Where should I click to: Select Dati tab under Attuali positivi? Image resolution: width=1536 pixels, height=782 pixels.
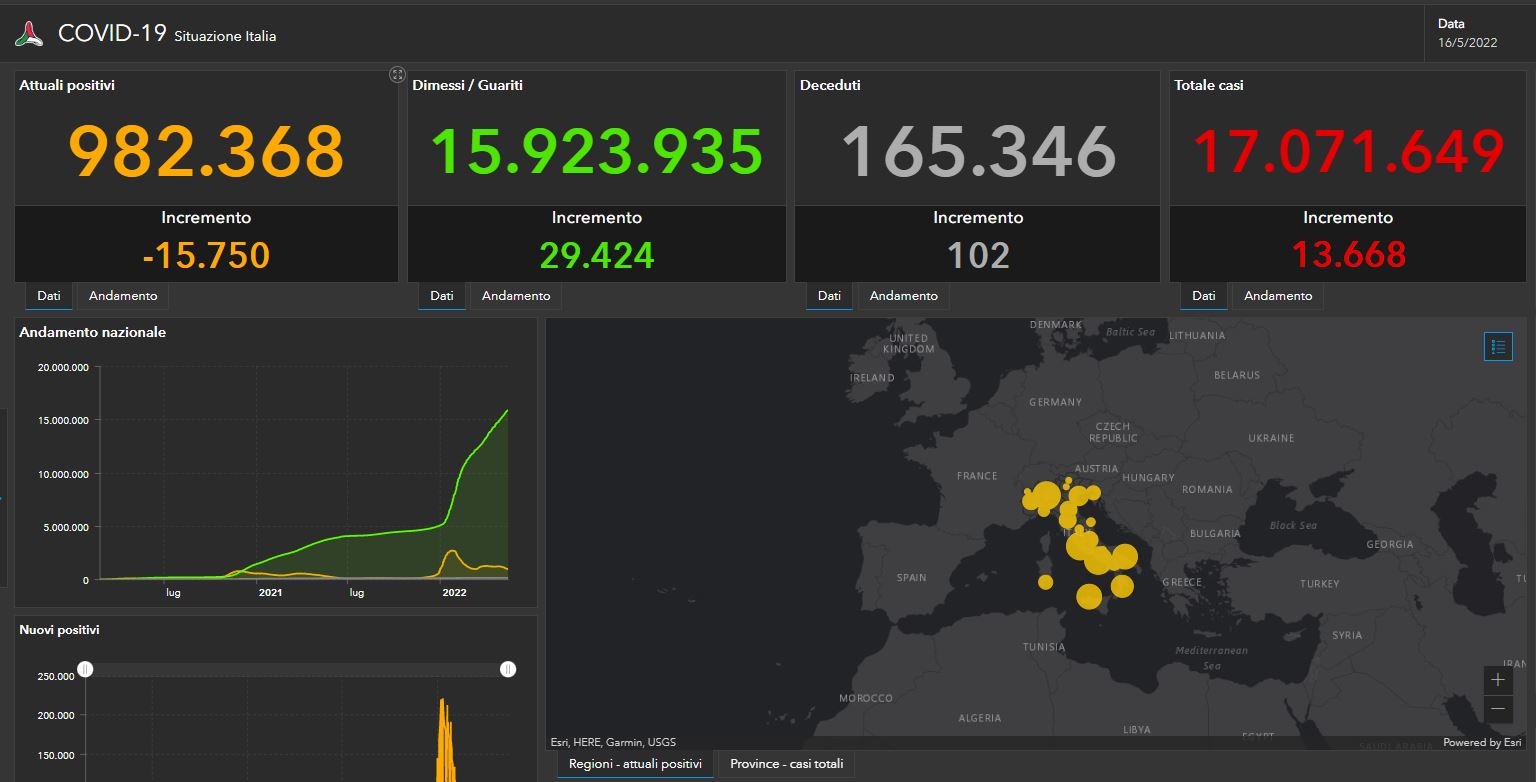[x=49, y=296]
